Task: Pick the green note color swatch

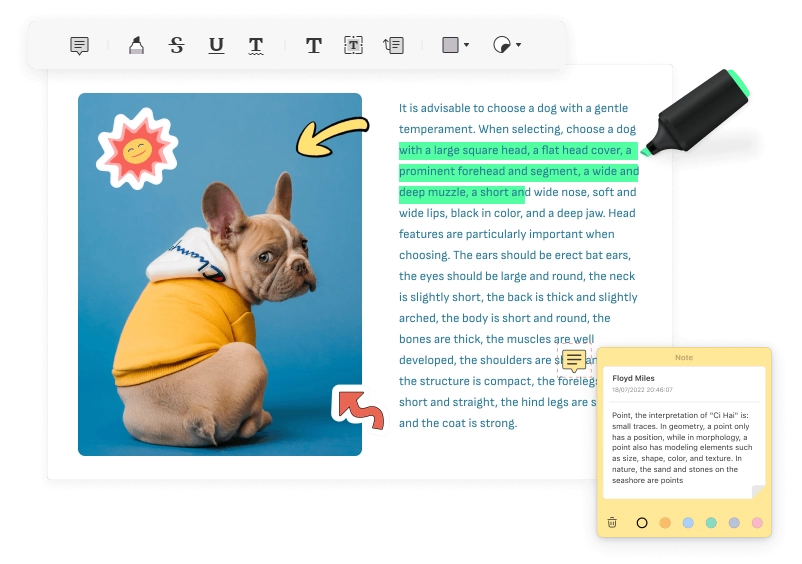Action: click(711, 522)
